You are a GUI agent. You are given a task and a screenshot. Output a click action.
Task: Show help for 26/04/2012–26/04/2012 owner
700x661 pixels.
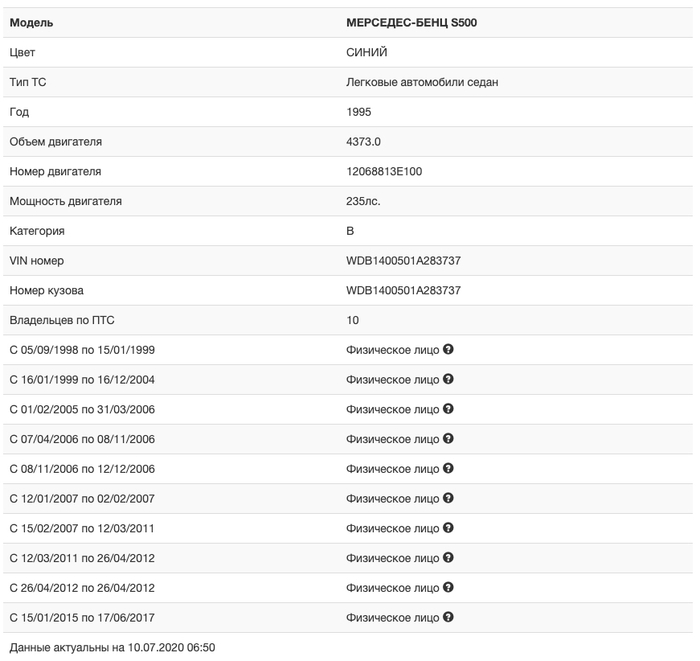449,588
